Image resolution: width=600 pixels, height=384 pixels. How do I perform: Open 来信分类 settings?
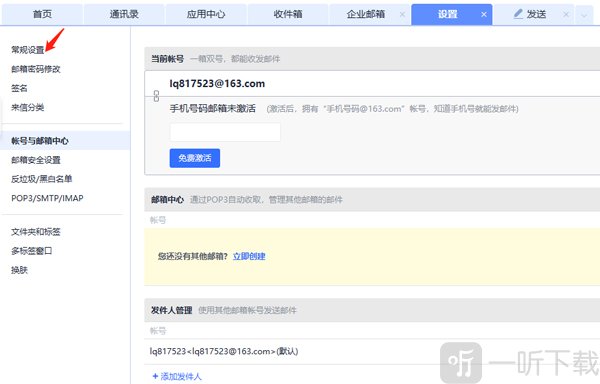[x=28, y=107]
